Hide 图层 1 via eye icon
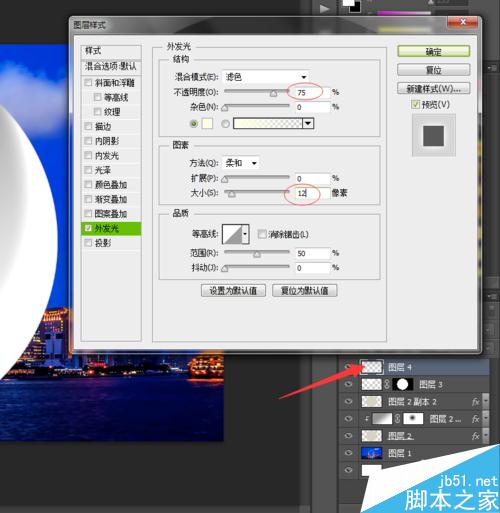500x513 pixels. click(x=349, y=453)
